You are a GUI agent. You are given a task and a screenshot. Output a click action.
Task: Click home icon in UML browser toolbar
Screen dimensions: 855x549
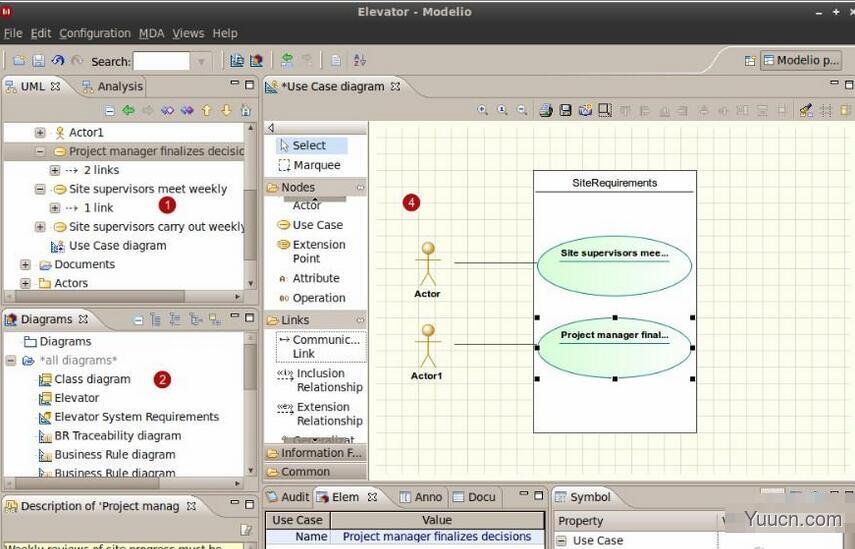tap(246, 111)
